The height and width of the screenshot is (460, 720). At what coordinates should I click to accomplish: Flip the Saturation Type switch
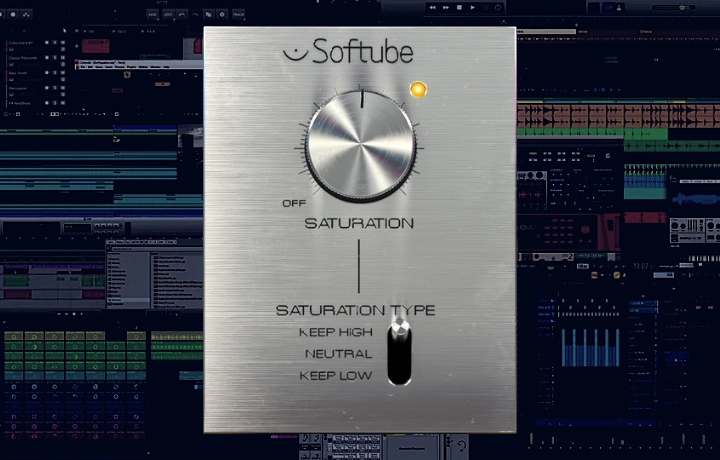point(399,352)
